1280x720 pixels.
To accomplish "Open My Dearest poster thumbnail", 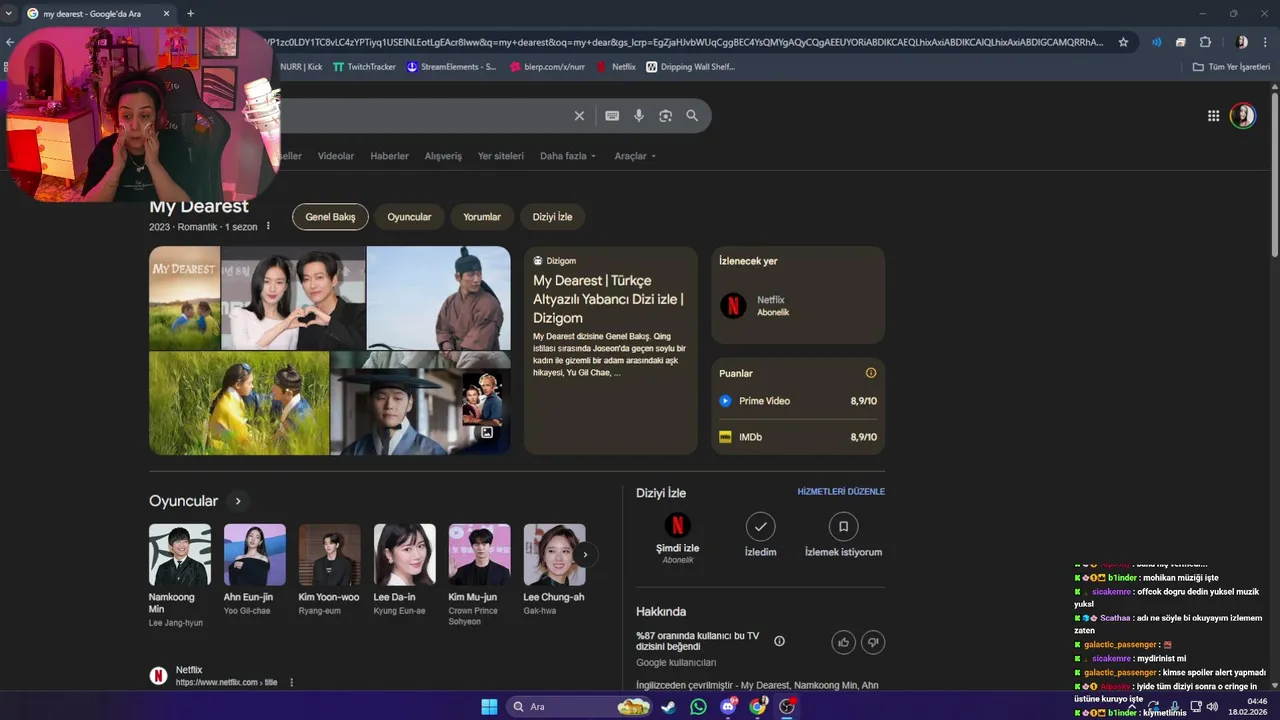I will coord(184,298).
